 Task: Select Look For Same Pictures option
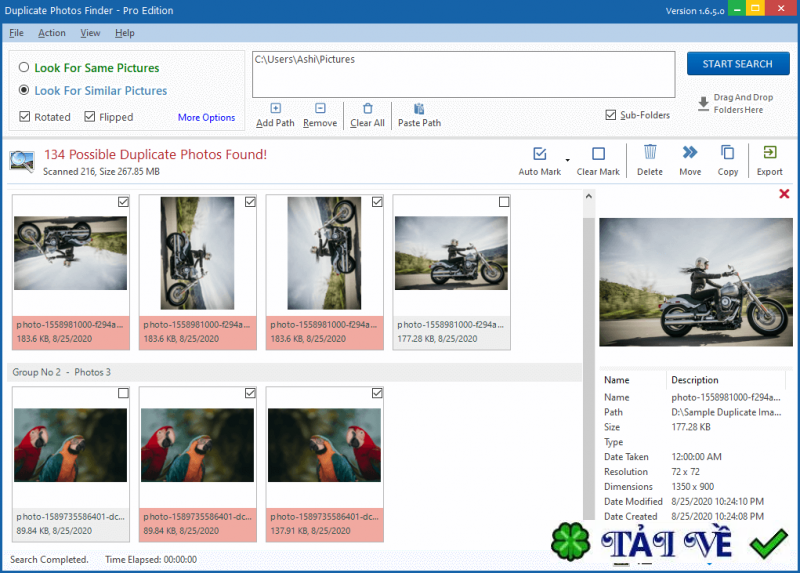pyautogui.click(x=24, y=68)
